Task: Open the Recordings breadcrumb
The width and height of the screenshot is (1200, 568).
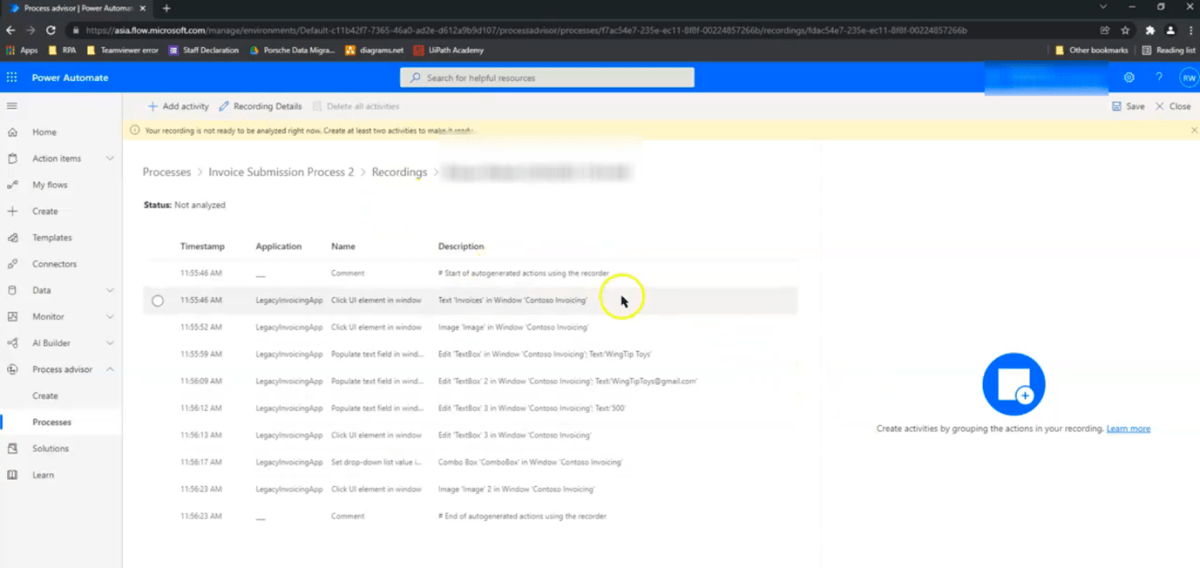Action: click(x=399, y=172)
